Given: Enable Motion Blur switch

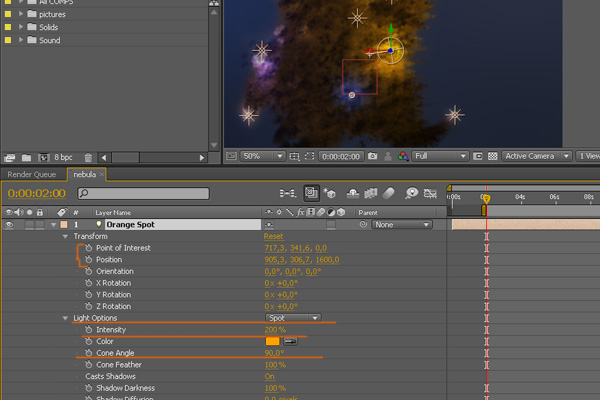Looking at the screenshot, I should click(388, 193).
